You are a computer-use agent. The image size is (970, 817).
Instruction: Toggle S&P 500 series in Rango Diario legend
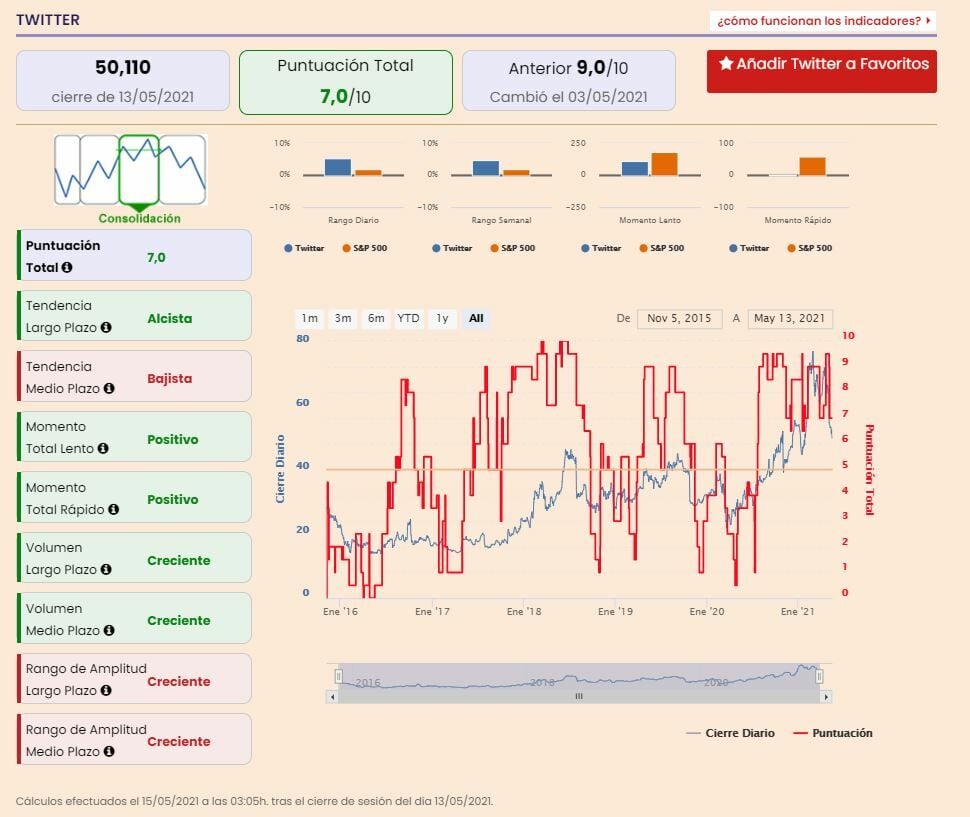[365, 248]
